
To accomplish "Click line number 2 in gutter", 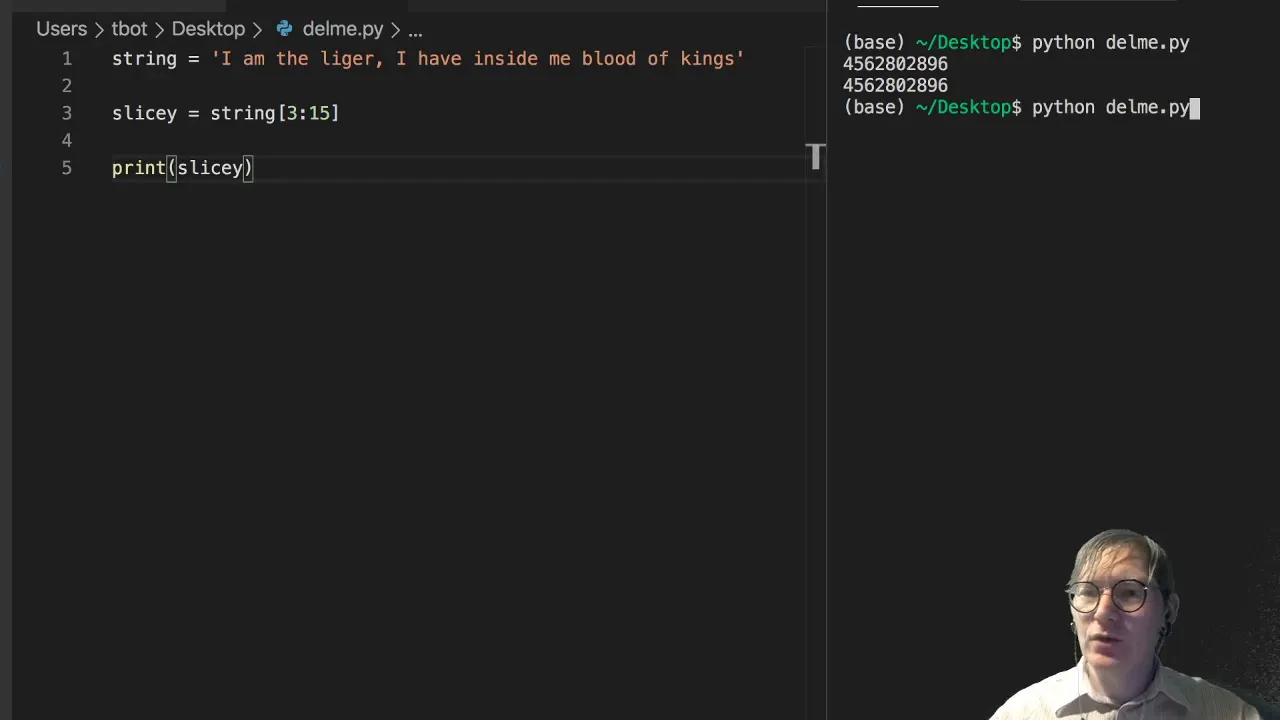I will point(66,85).
